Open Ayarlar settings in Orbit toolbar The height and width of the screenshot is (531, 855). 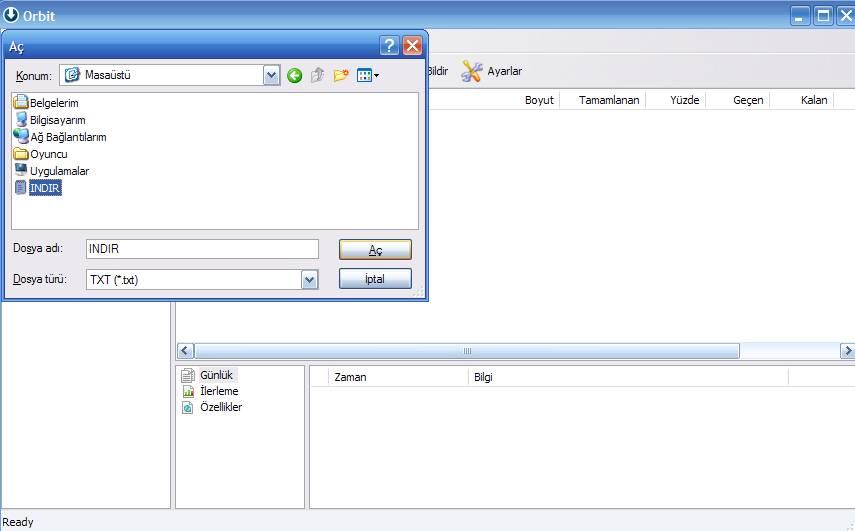[491, 71]
